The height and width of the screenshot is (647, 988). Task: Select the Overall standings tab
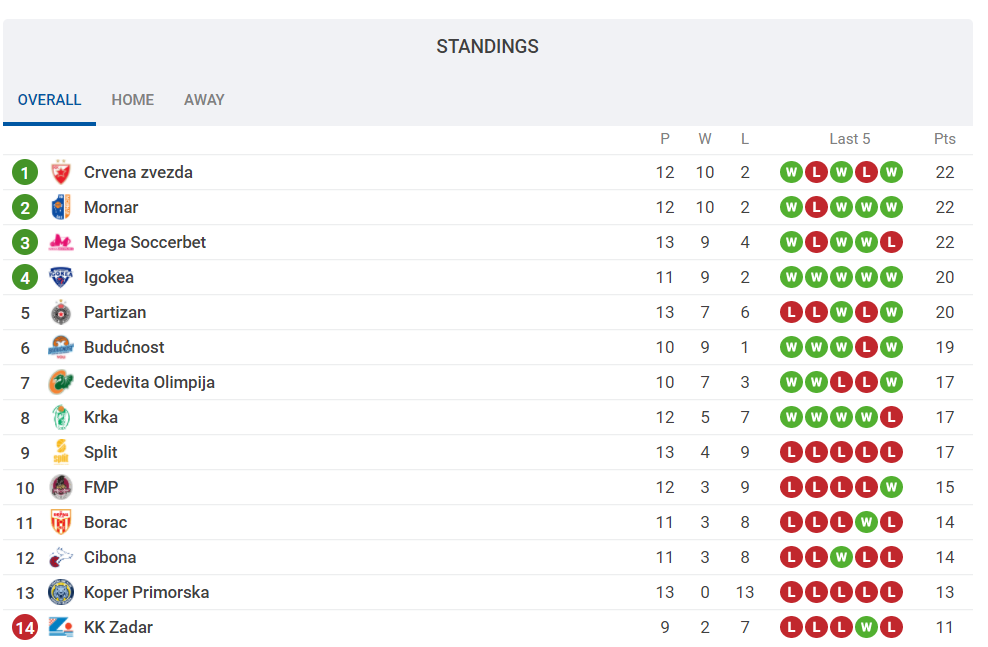[x=50, y=100]
